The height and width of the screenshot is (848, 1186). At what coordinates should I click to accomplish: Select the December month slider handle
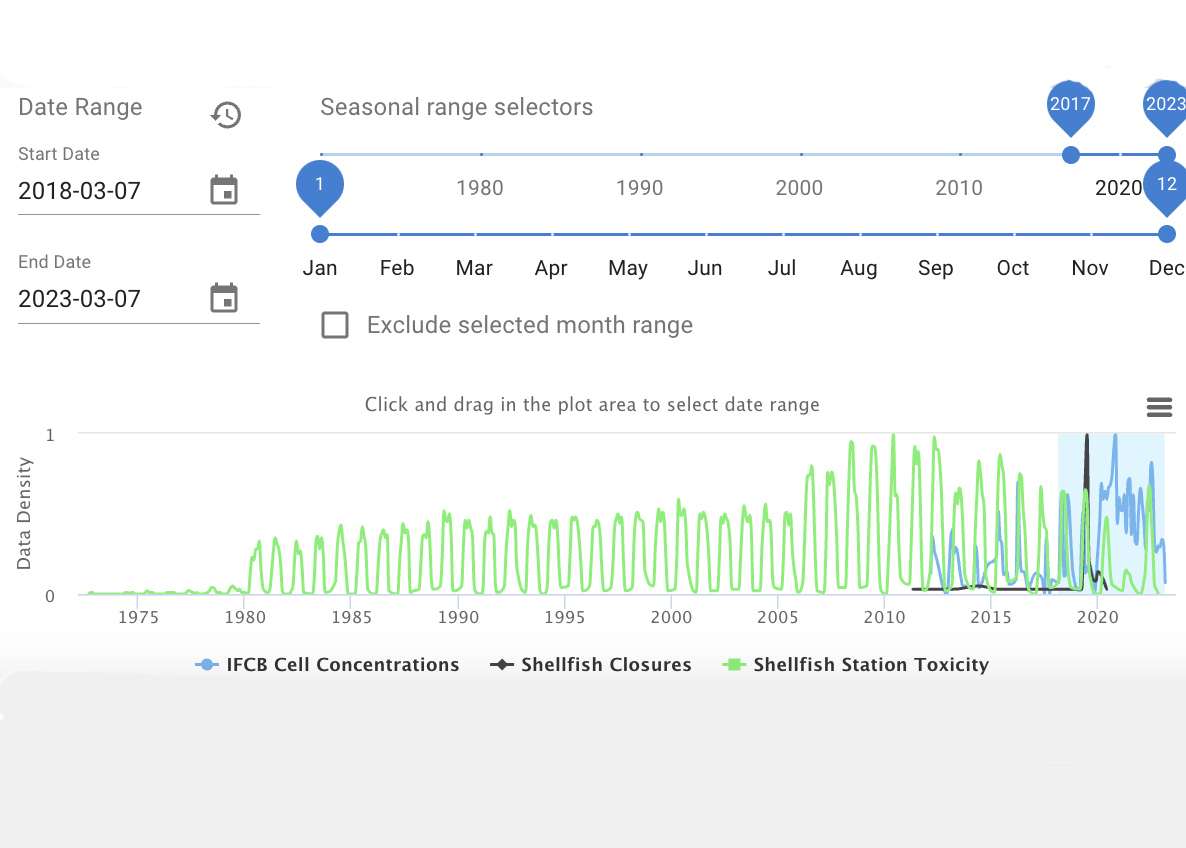click(x=1166, y=234)
